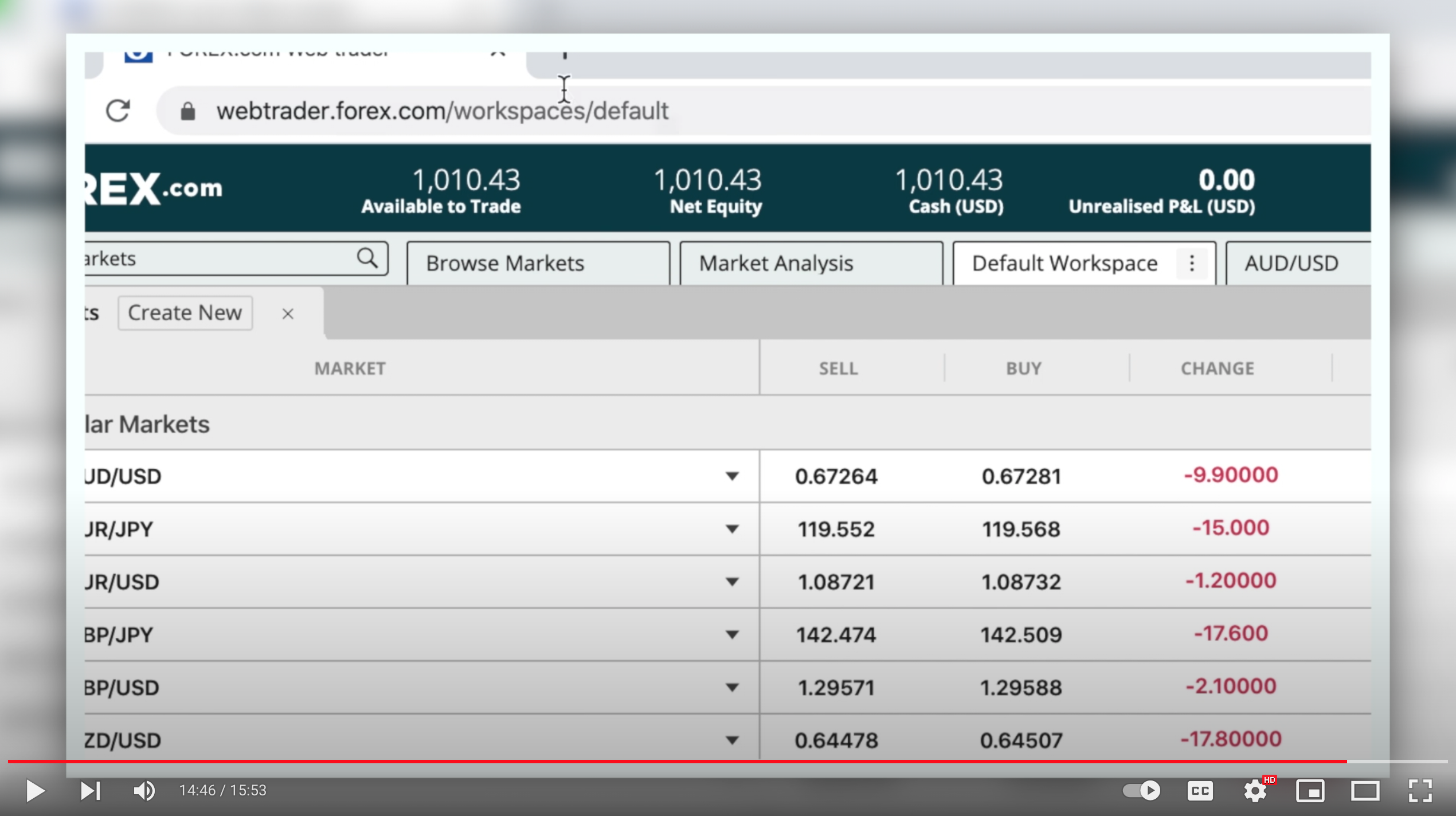
Task: Skip to the next video
Action: pyautogui.click(x=90, y=791)
